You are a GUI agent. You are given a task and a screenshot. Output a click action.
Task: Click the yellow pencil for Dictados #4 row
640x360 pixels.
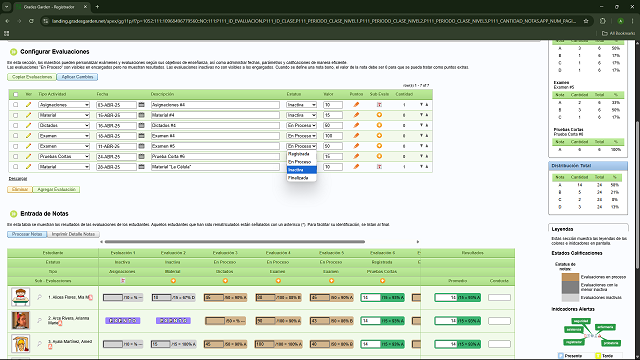[x=28, y=125]
